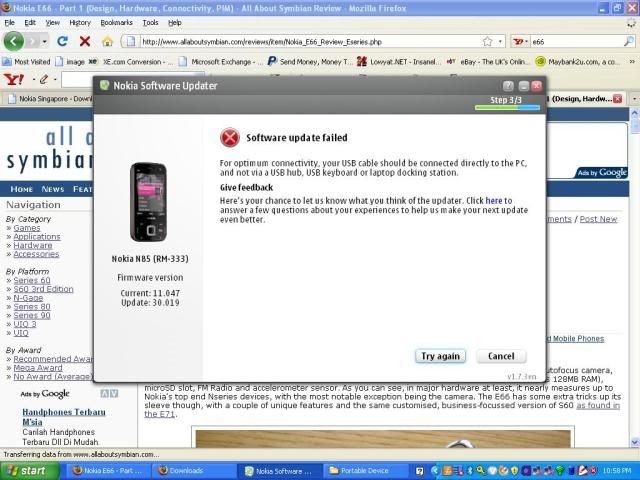The height and width of the screenshot is (480, 640).
Task: Click the red error icon in dialog
Action: point(230,137)
